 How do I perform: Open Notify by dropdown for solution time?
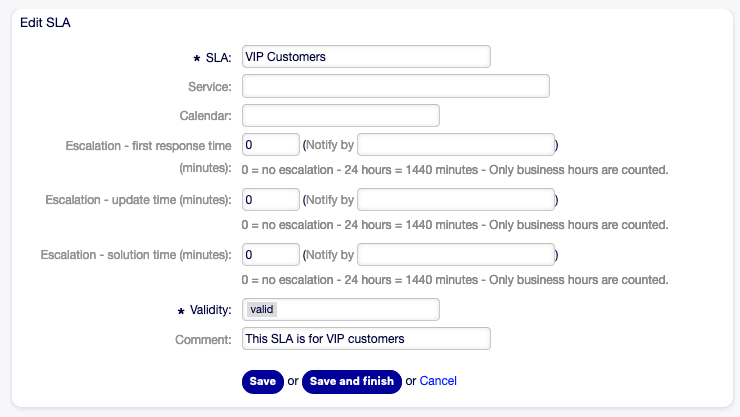click(456, 254)
